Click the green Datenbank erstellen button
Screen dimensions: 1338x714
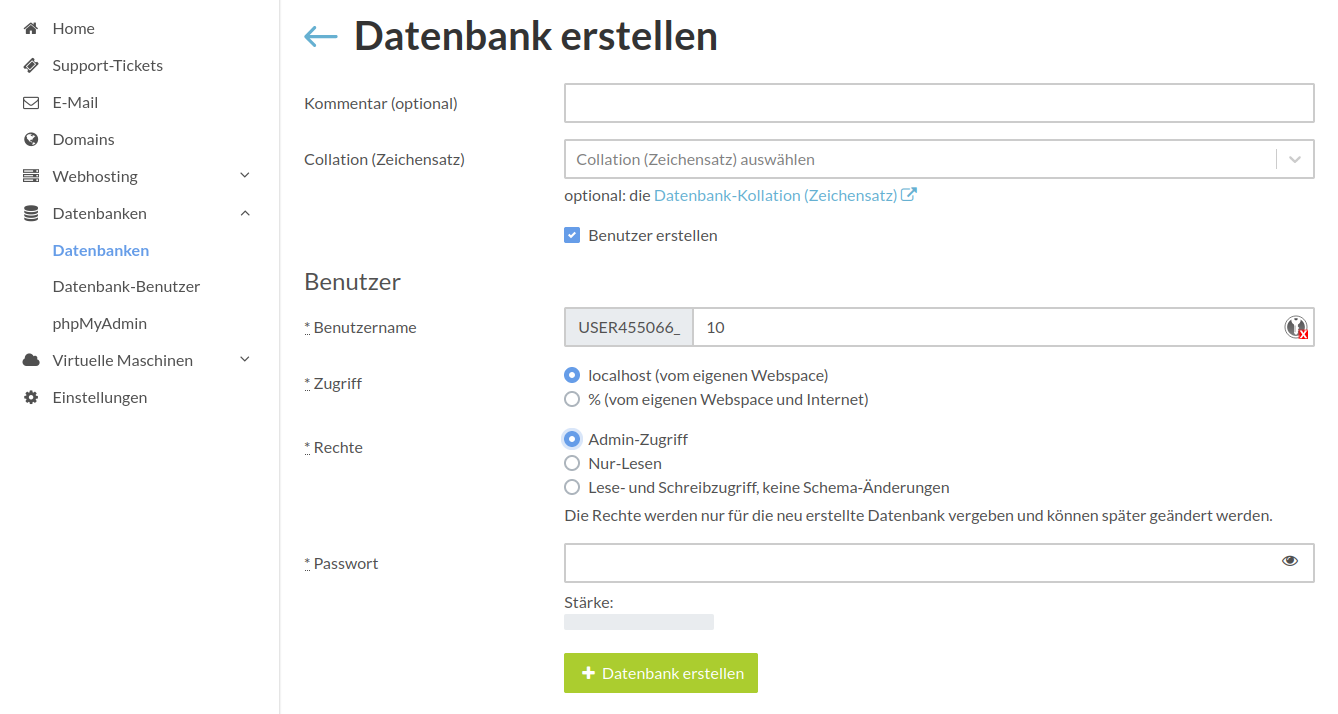point(661,674)
